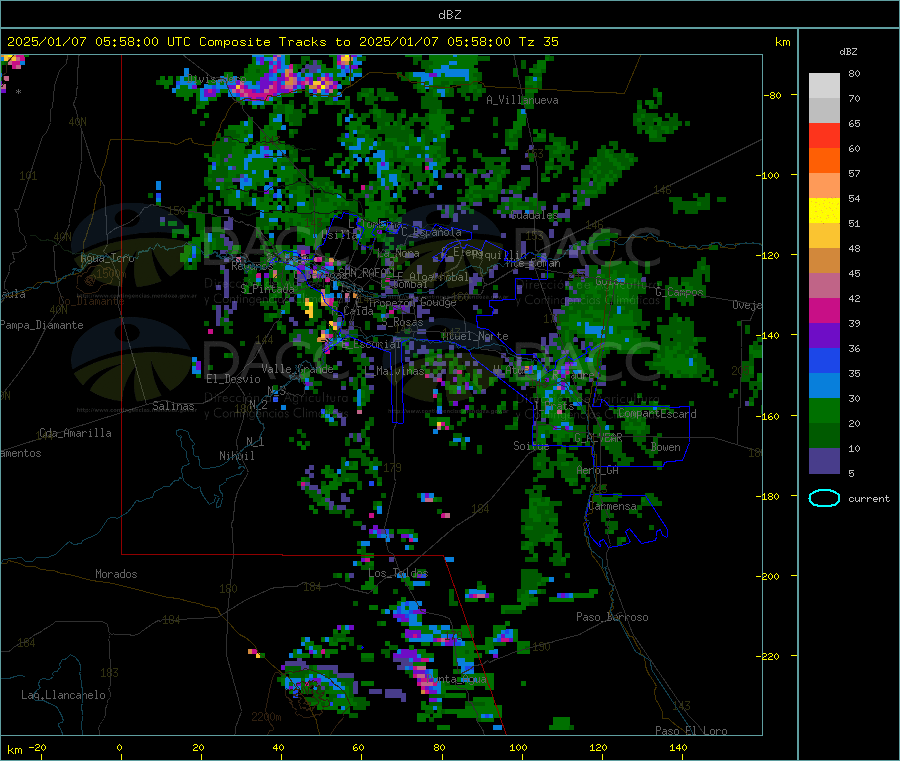Pick the bright yellow 51–54 dBZ swatch

(824, 211)
